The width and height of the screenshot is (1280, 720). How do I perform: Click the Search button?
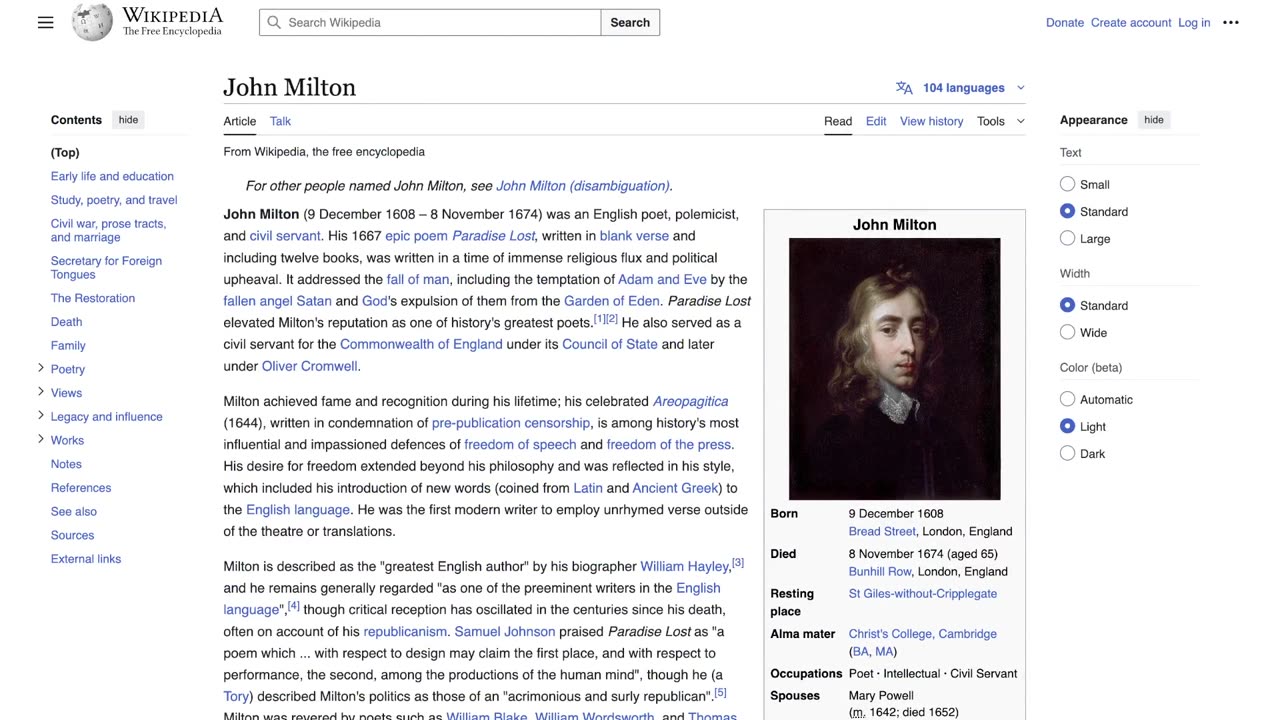(630, 22)
